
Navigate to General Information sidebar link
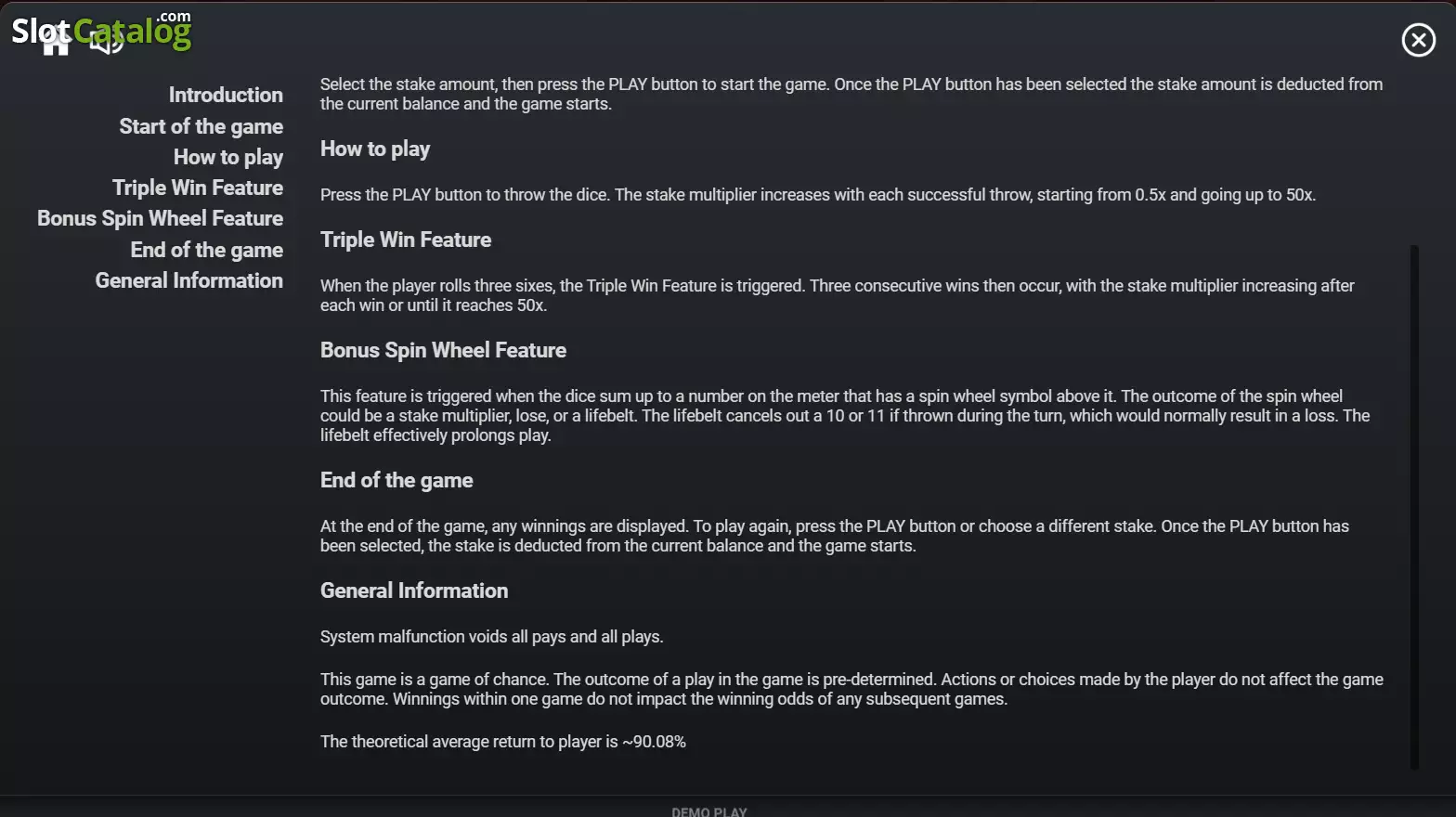[188, 280]
